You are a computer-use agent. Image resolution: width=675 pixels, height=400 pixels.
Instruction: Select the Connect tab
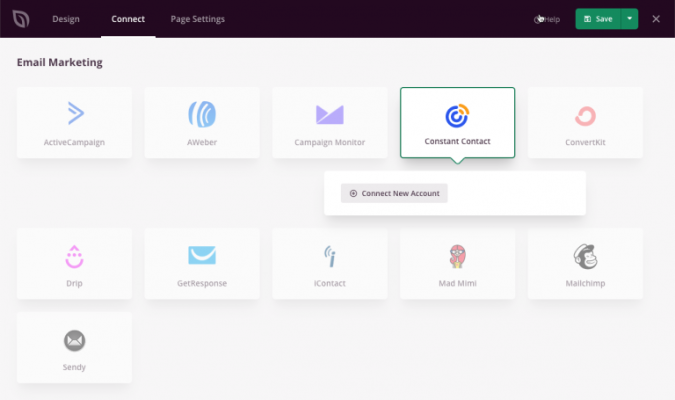point(128,19)
